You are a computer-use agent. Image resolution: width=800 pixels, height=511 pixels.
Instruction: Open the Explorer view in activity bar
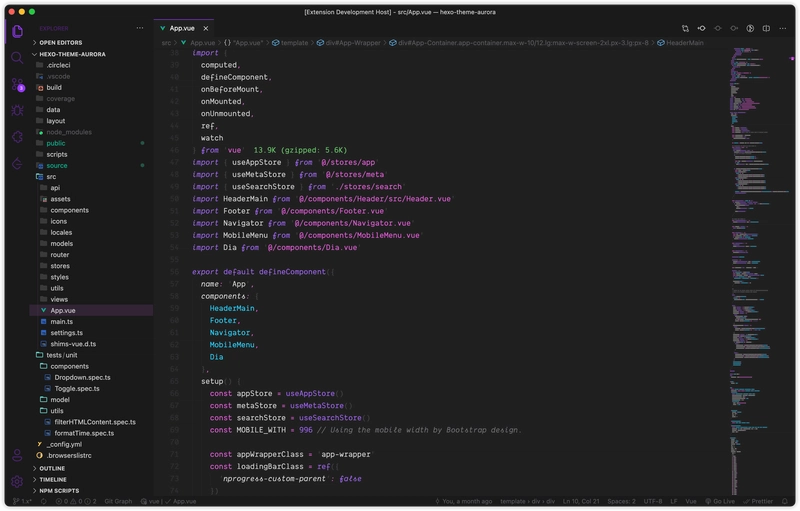coord(17,31)
